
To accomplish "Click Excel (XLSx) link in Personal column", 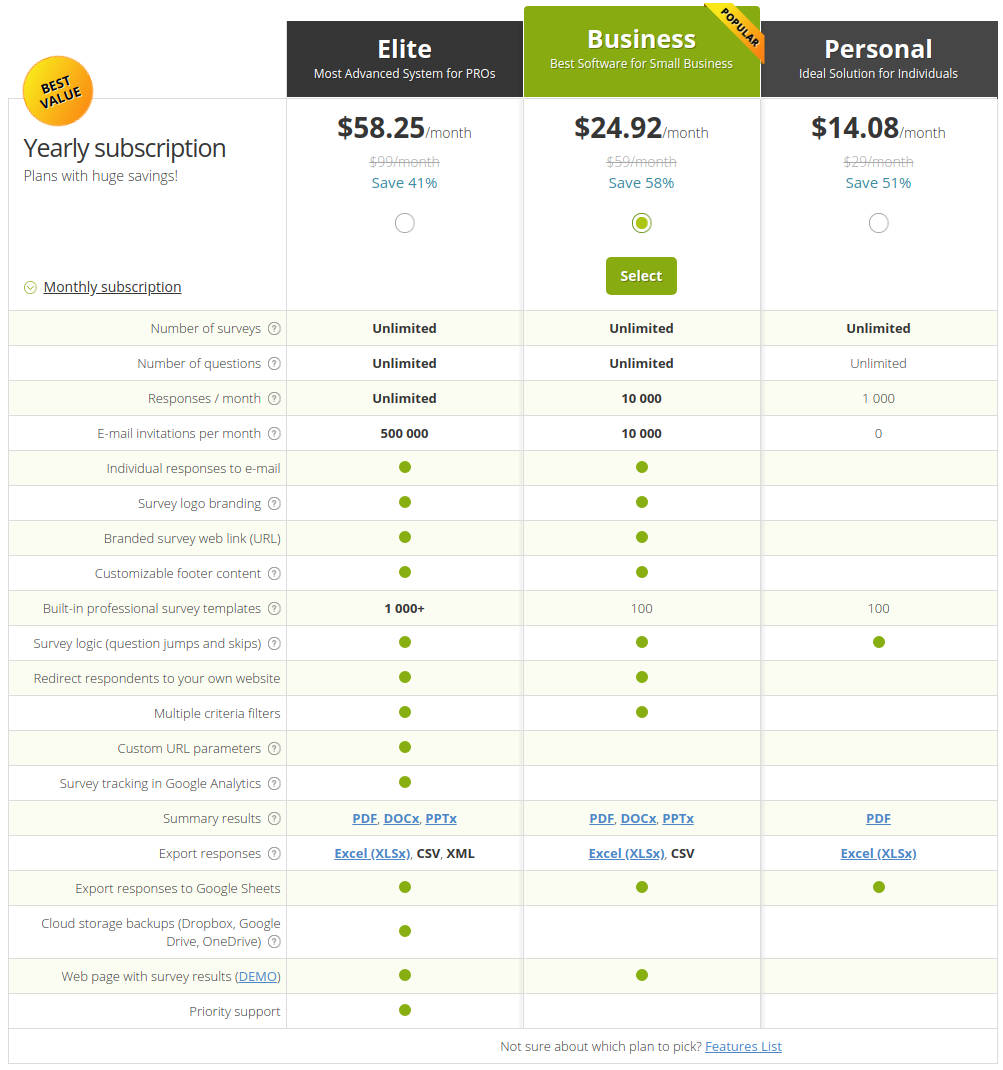I will [x=878, y=853].
